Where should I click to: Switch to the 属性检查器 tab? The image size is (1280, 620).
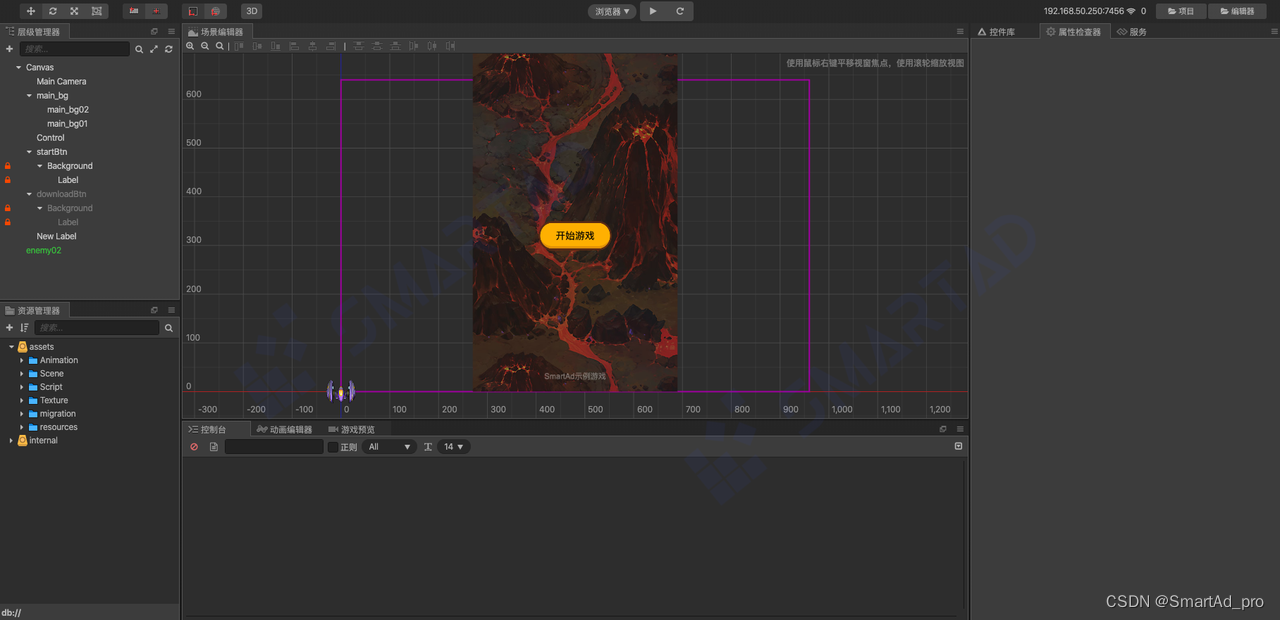click(1074, 32)
